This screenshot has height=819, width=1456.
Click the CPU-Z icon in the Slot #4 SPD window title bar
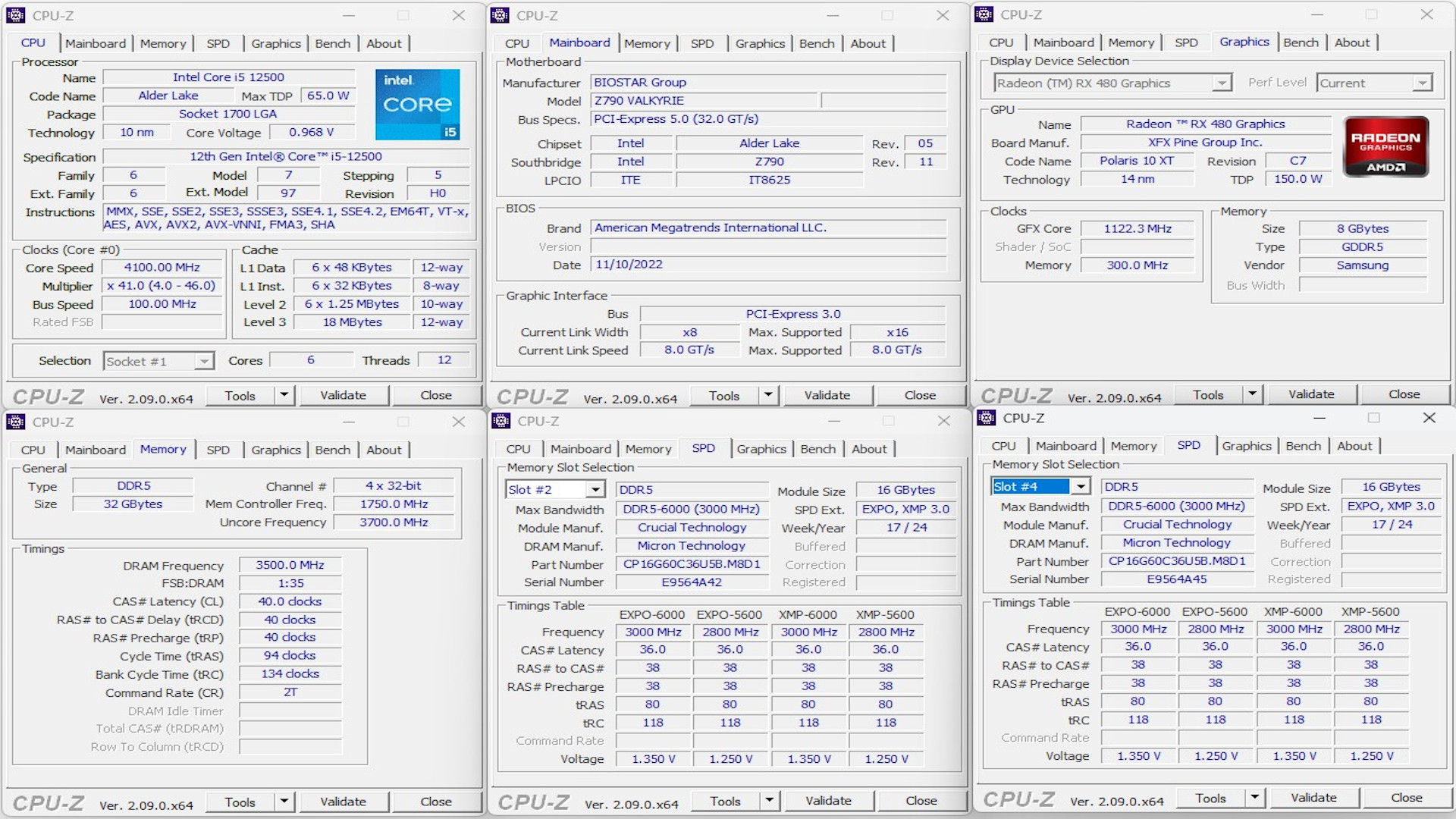pyautogui.click(x=987, y=418)
